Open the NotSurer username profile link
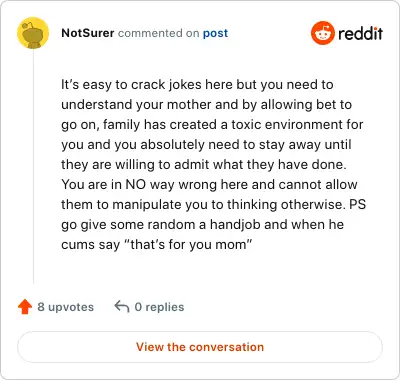 pyautogui.click(x=88, y=33)
